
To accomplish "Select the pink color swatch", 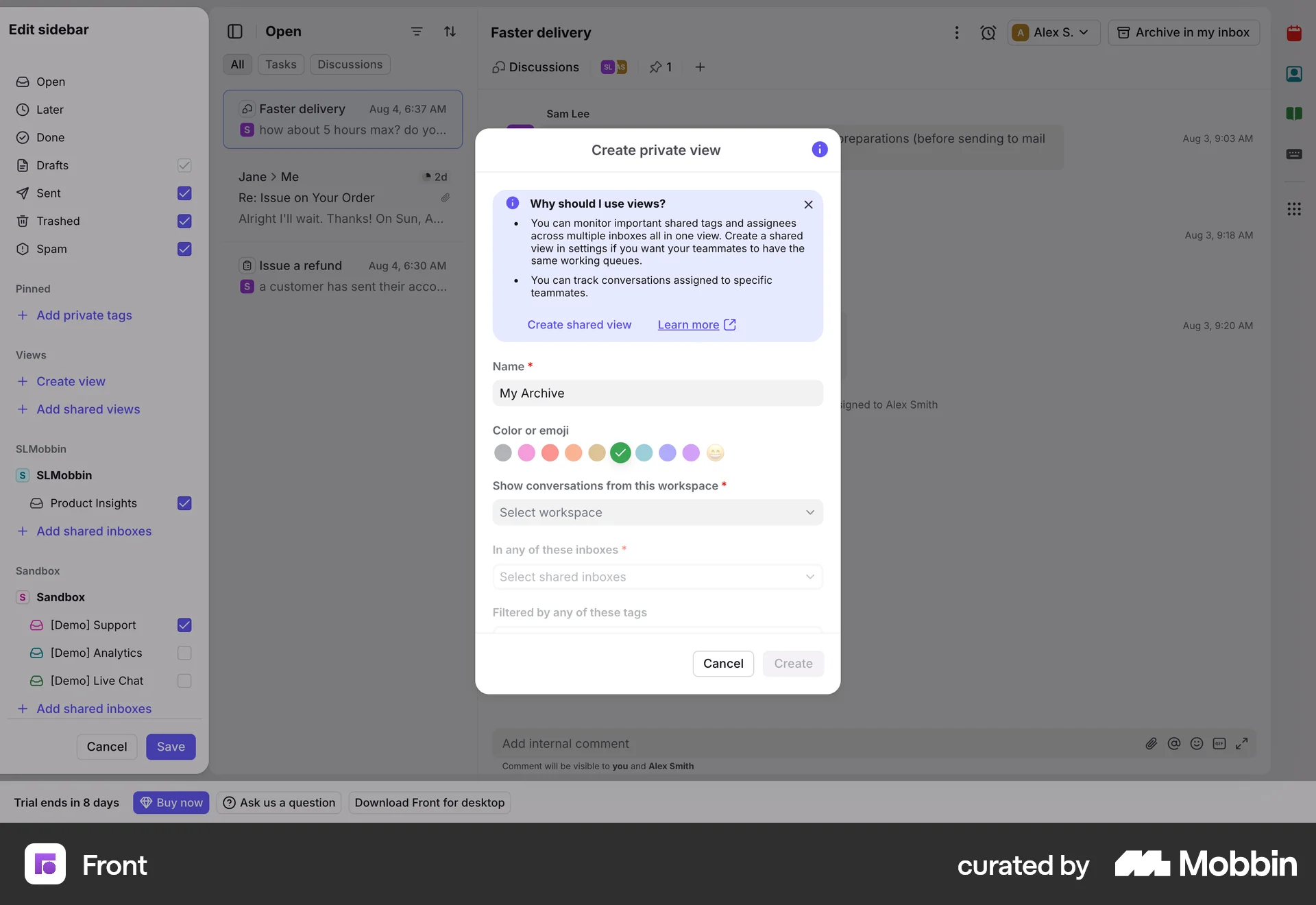I will click(526, 453).
